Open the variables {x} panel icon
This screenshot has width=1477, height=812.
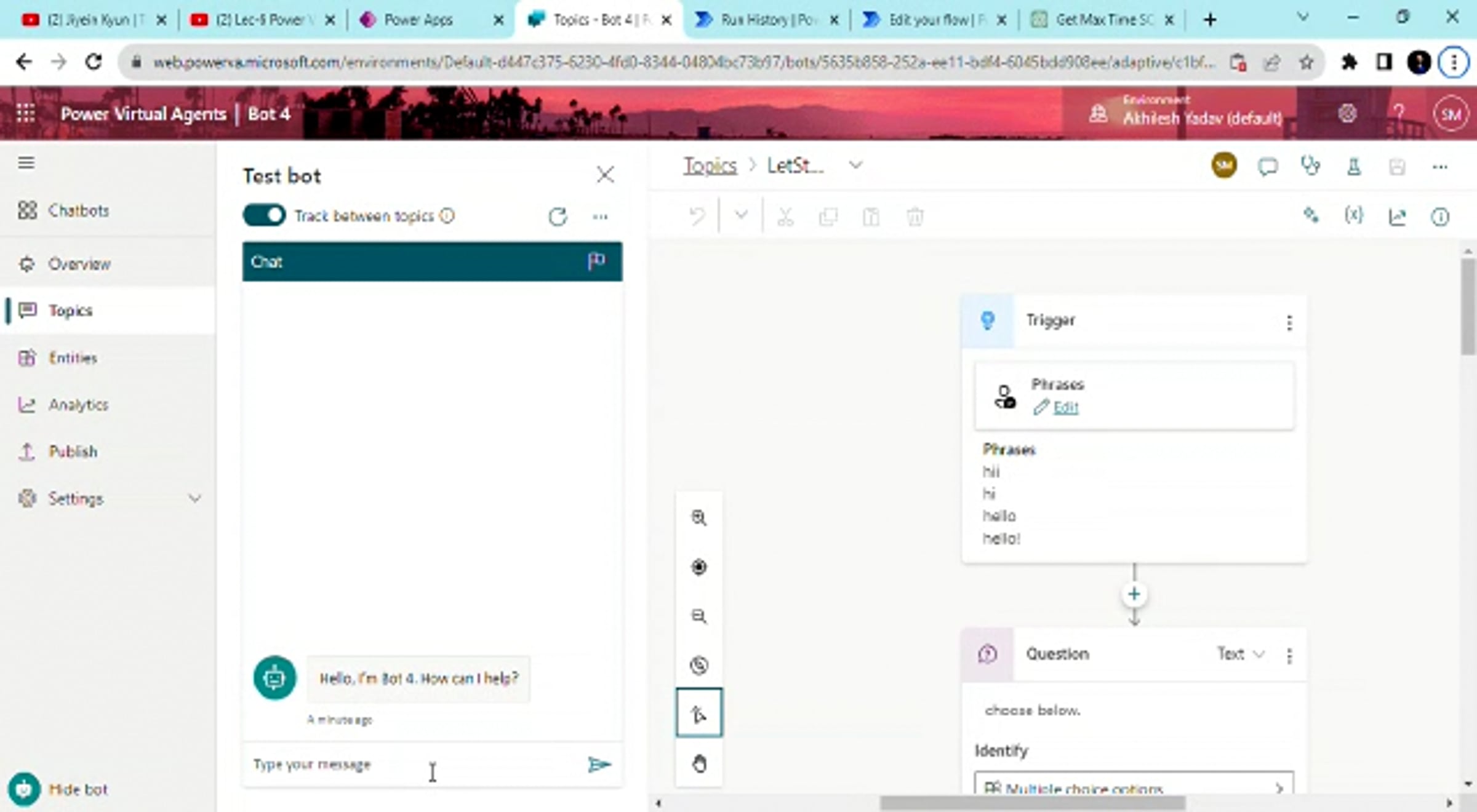1353,216
